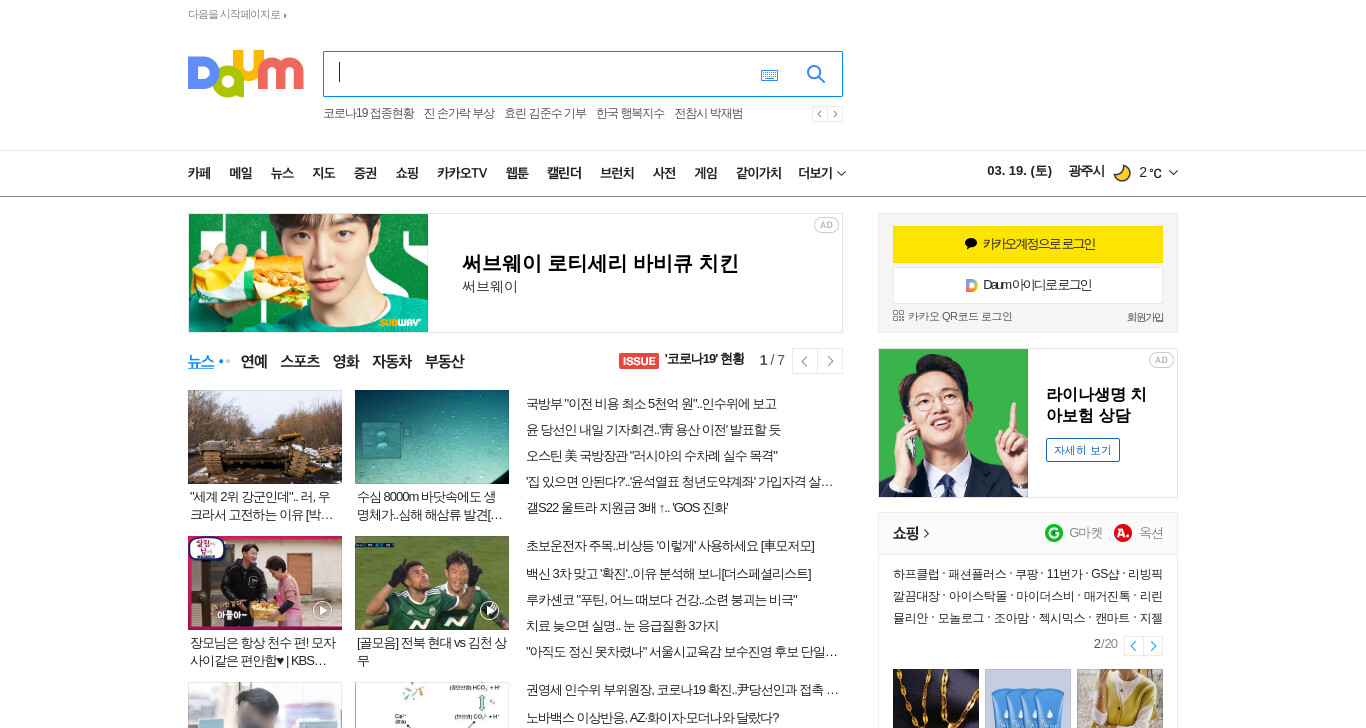Click the 광주시 location label
Viewport: 1366px width, 728px height.
pos(1086,172)
